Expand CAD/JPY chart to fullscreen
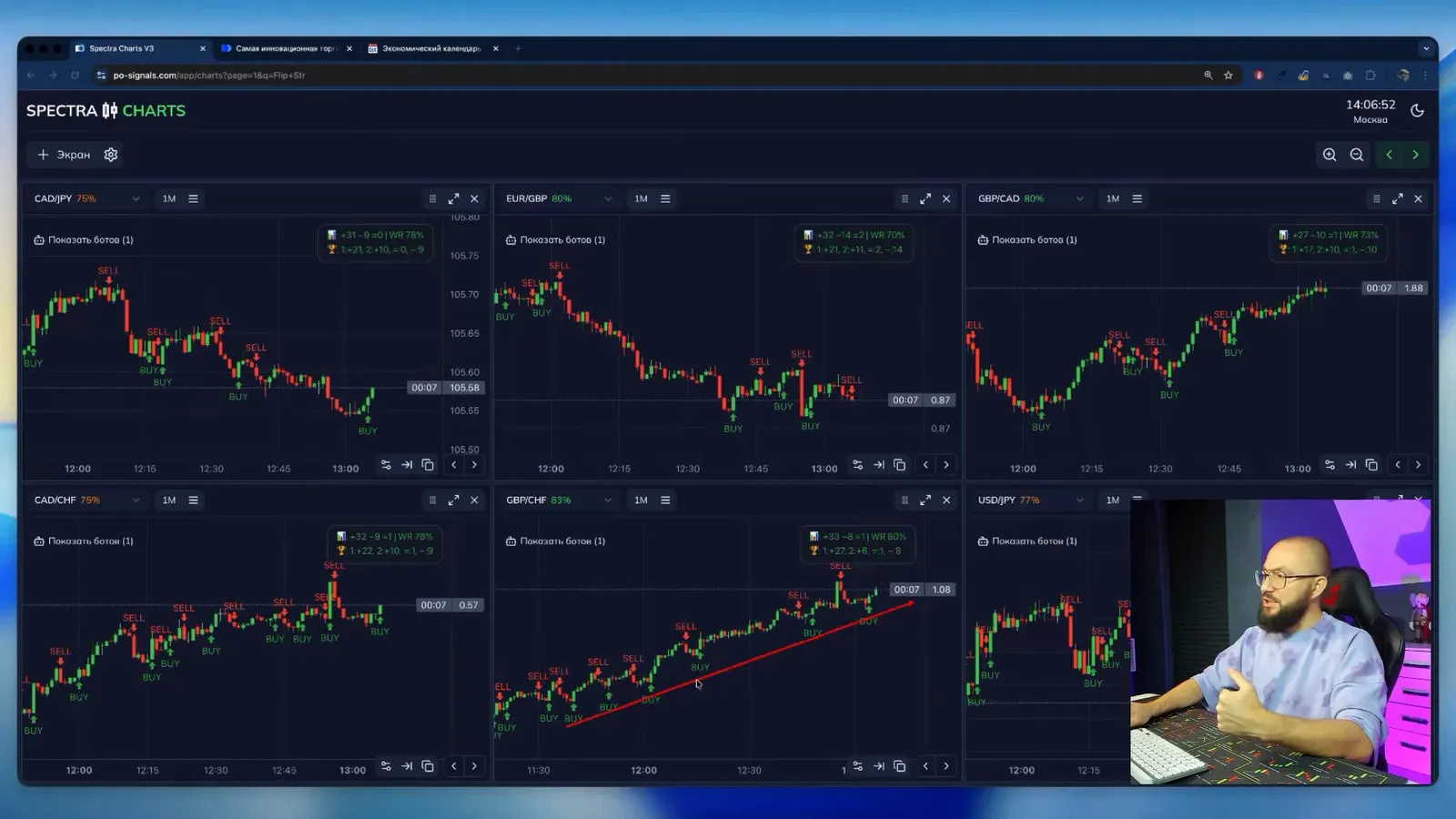The width and height of the screenshot is (1456, 819). point(454,198)
